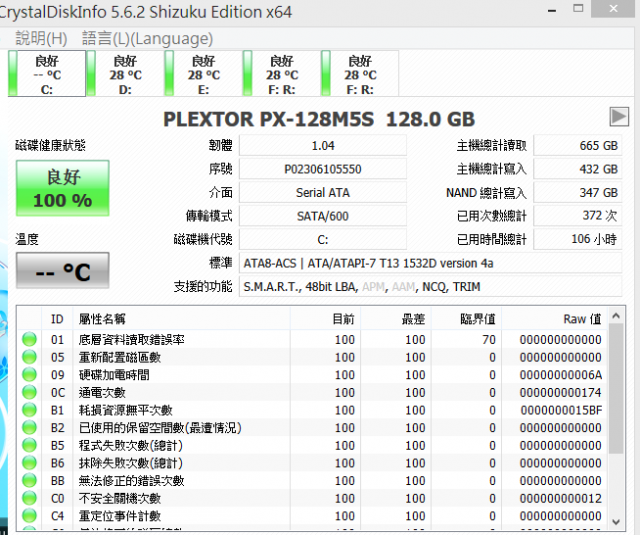Click the scrollbar down arrow in attribute list
Viewport: 640px width, 535px height.
pyautogui.click(x=616, y=522)
